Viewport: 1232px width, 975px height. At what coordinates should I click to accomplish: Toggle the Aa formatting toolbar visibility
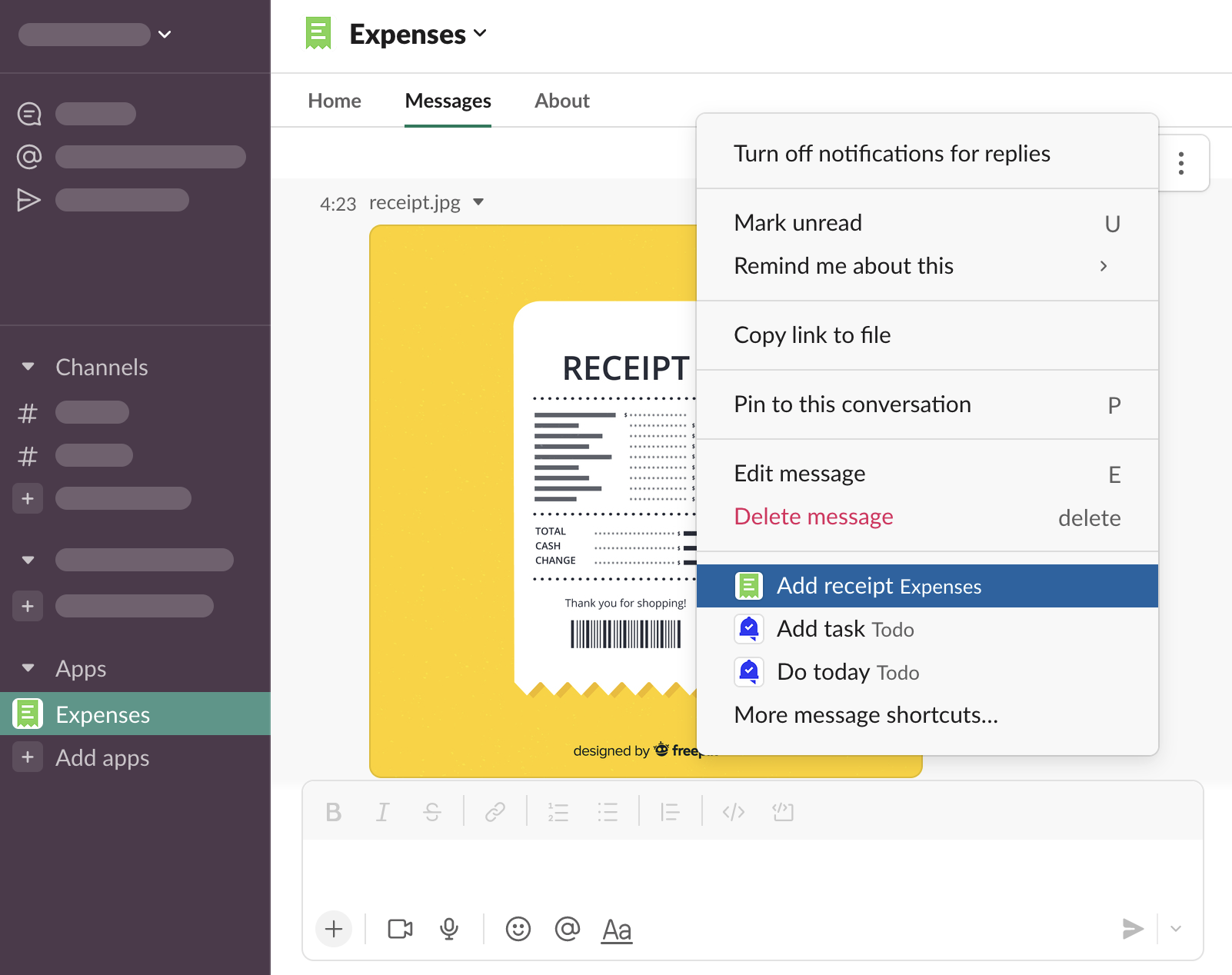(617, 929)
